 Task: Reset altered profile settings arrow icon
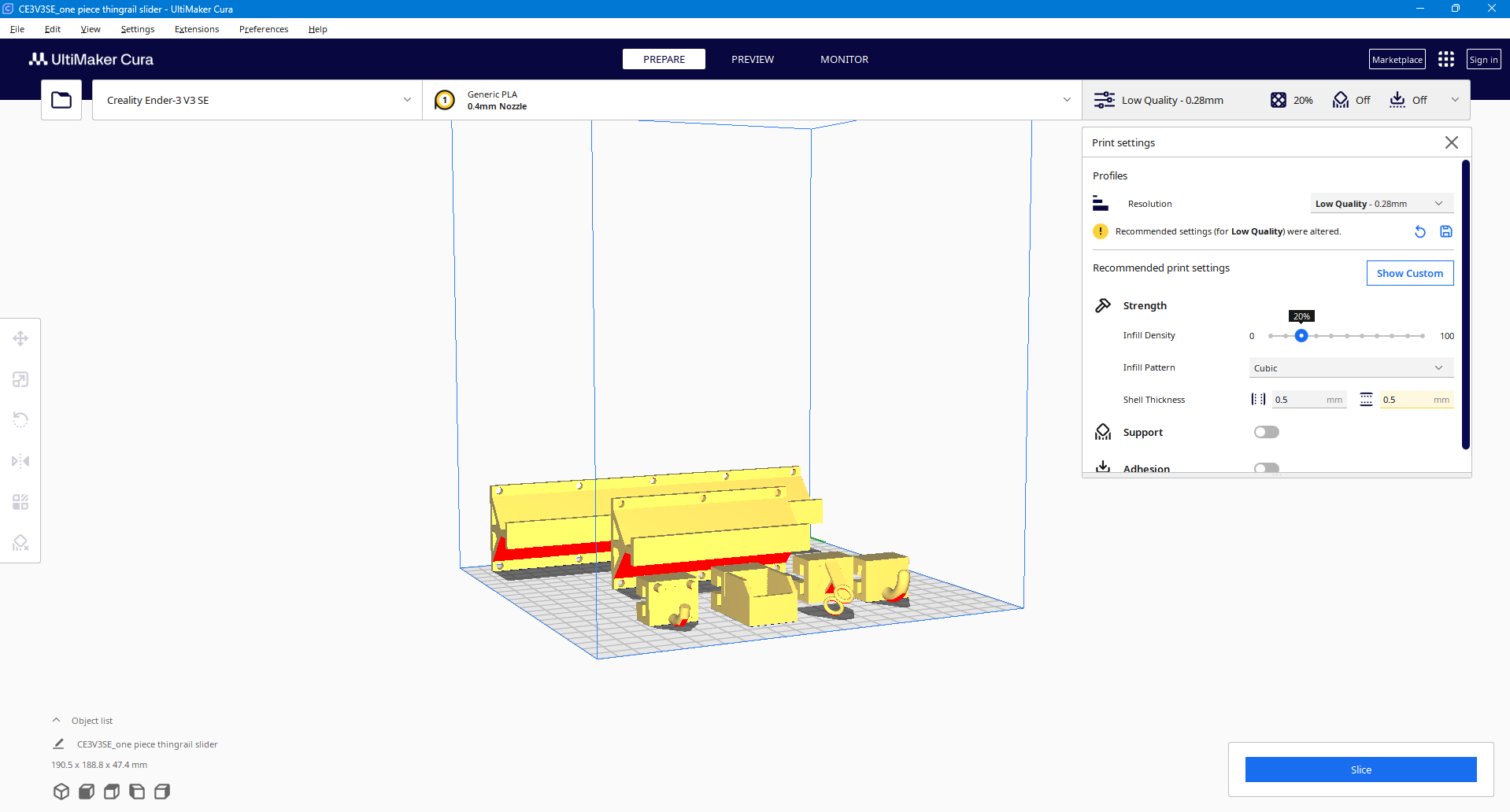click(1420, 231)
